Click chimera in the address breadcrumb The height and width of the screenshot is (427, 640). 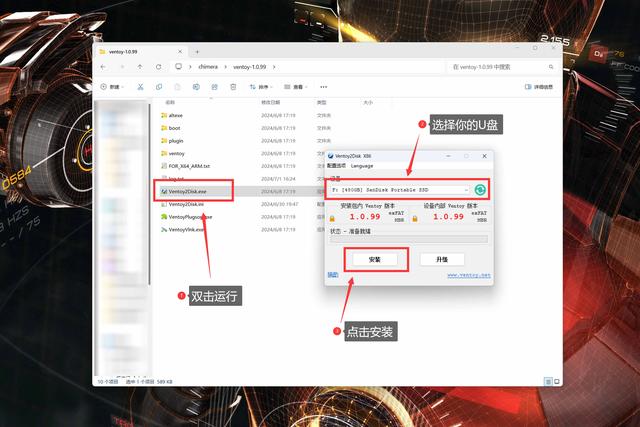point(208,67)
